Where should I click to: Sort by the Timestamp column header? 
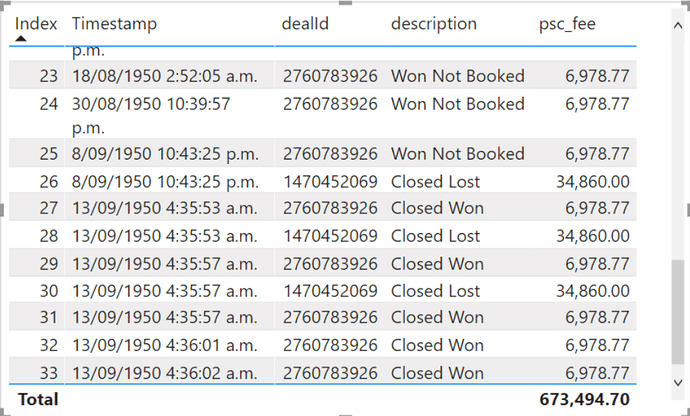[114, 24]
